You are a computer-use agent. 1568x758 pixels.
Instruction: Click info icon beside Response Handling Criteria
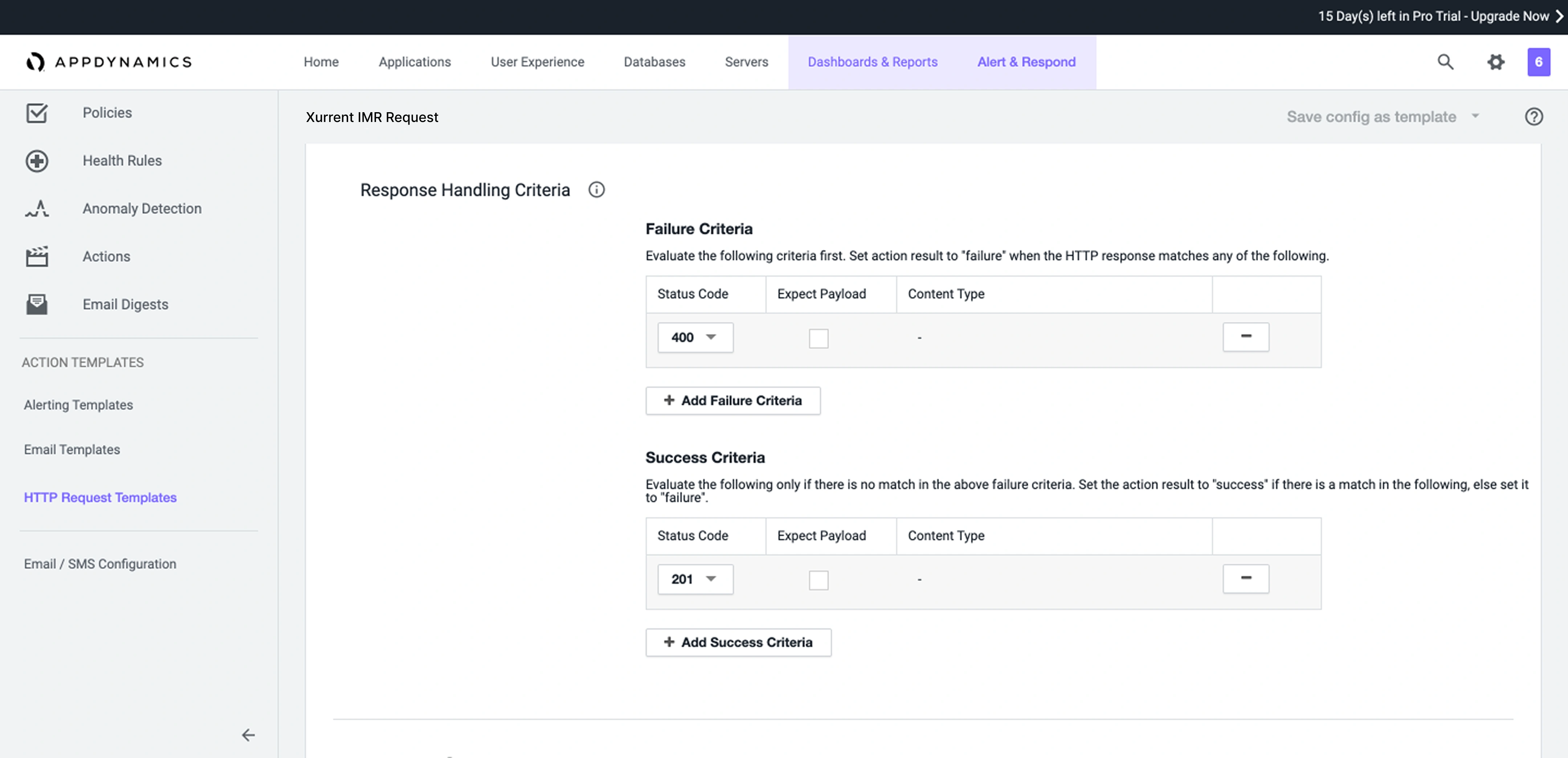point(596,190)
